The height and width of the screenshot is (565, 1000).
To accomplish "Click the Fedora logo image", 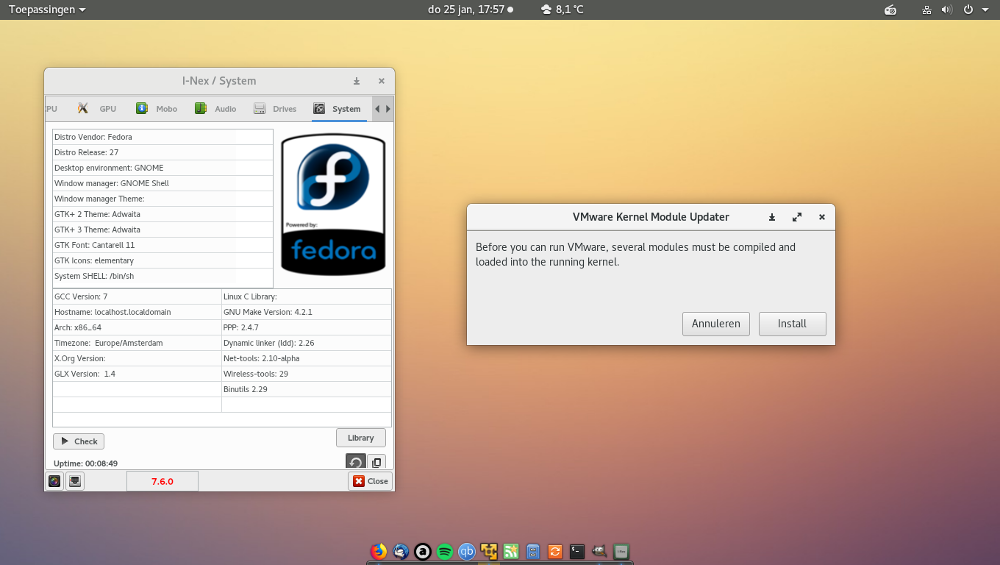I will point(334,205).
